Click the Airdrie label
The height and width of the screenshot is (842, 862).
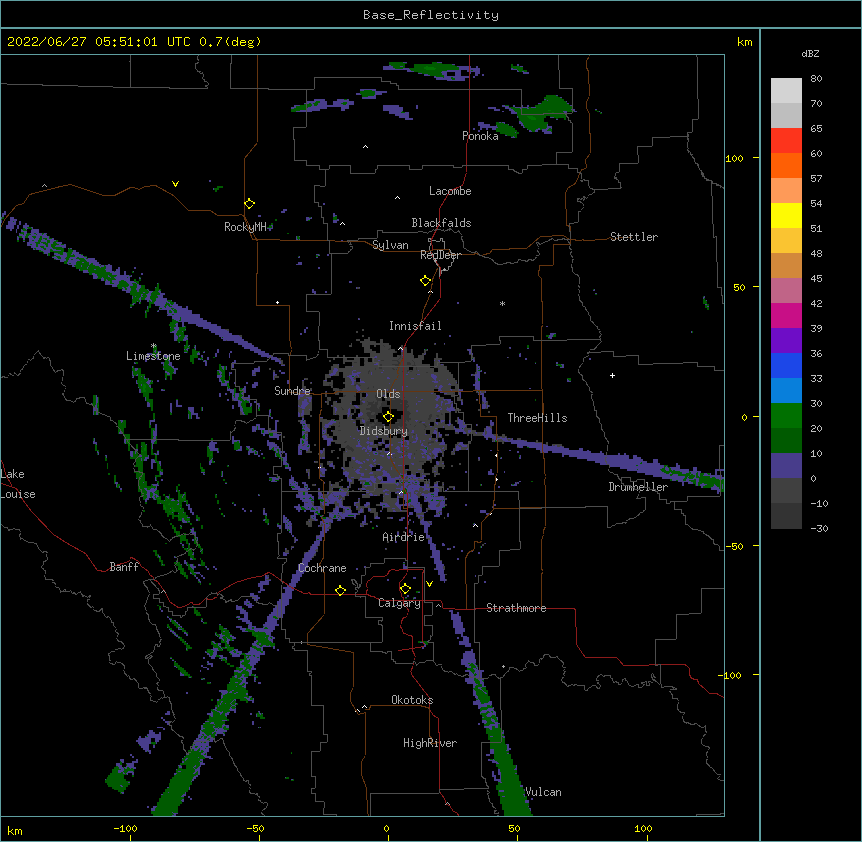coord(404,537)
